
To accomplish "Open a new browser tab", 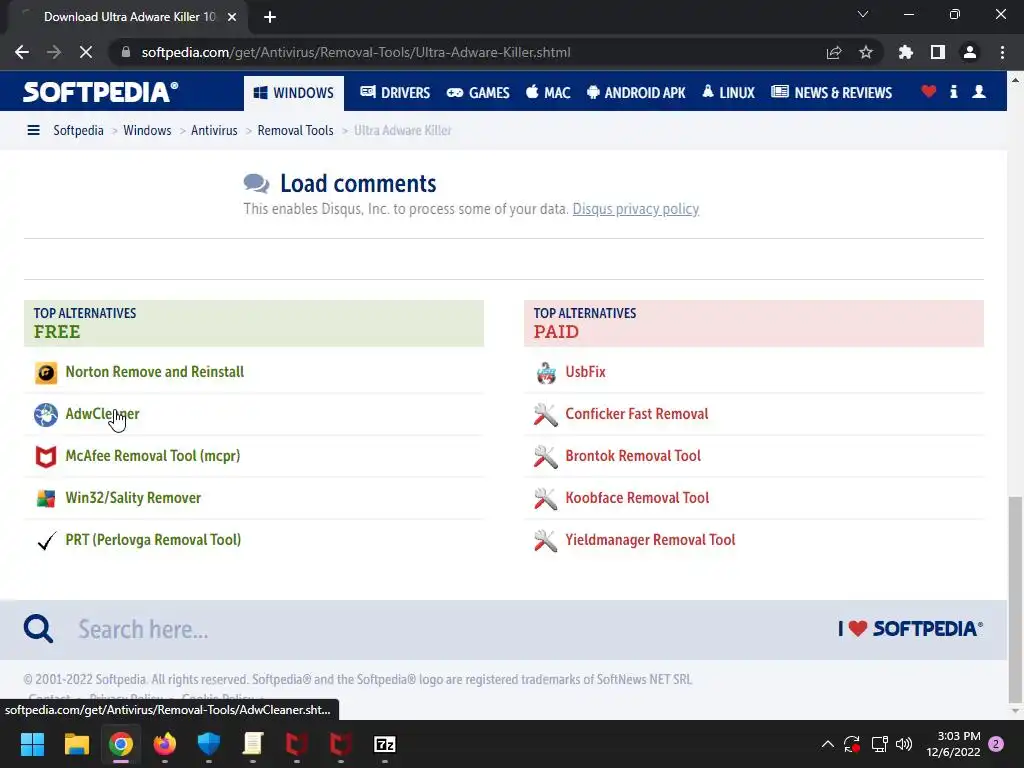I will point(270,17).
